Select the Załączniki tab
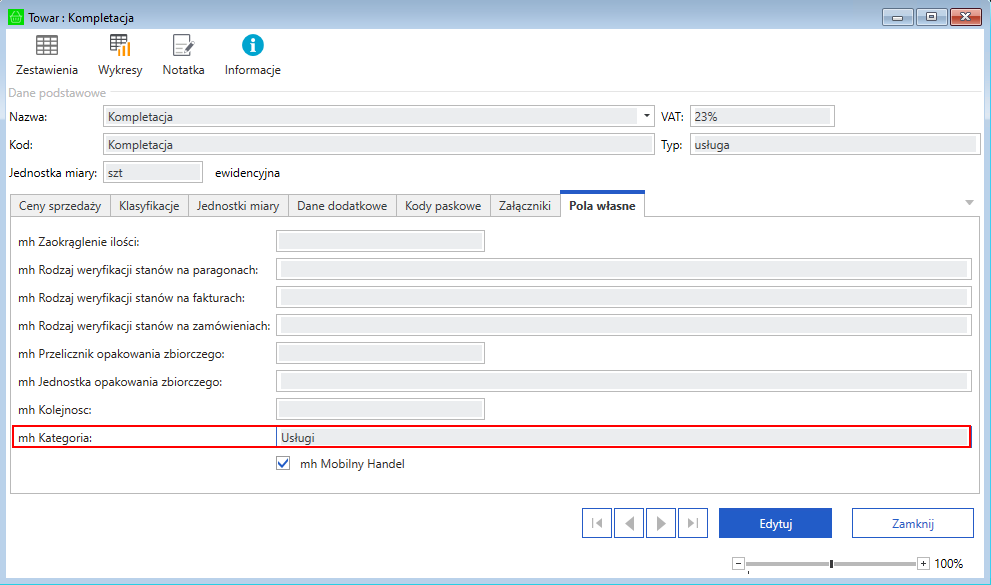This screenshot has height=585, width=991. tap(525, 206)
